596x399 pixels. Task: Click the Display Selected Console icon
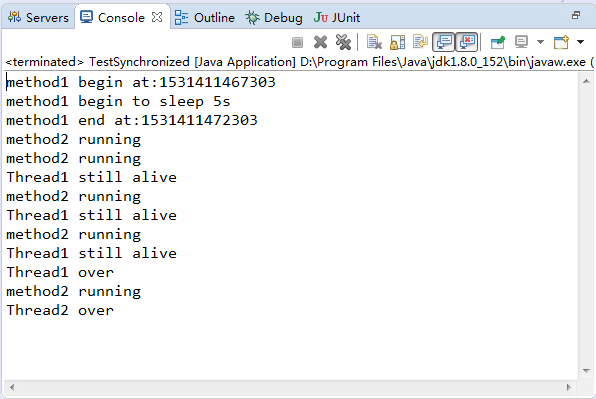[x=521, y=42]
